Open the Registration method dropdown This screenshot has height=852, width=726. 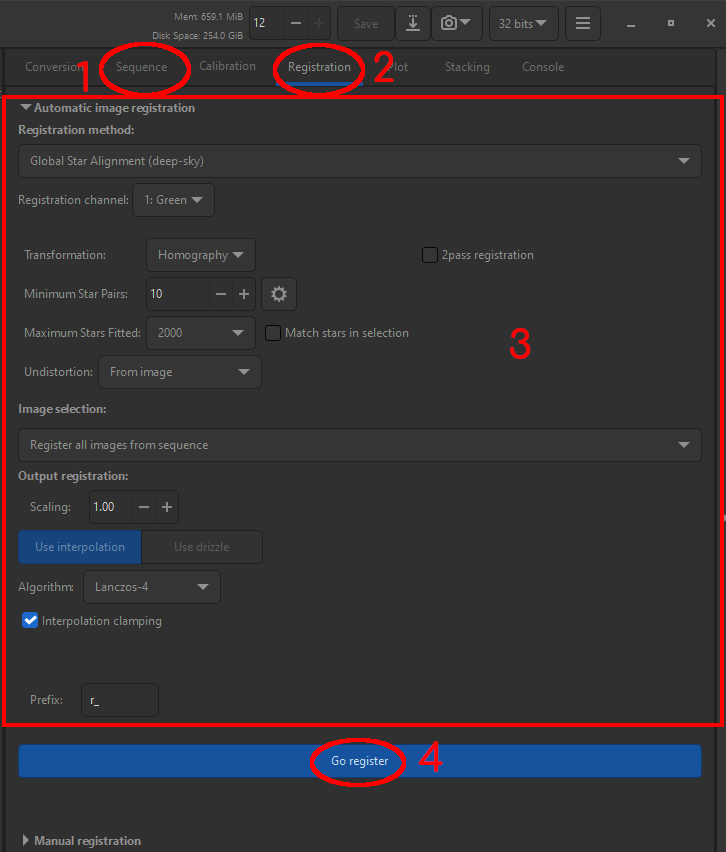(x=359, y=160)
